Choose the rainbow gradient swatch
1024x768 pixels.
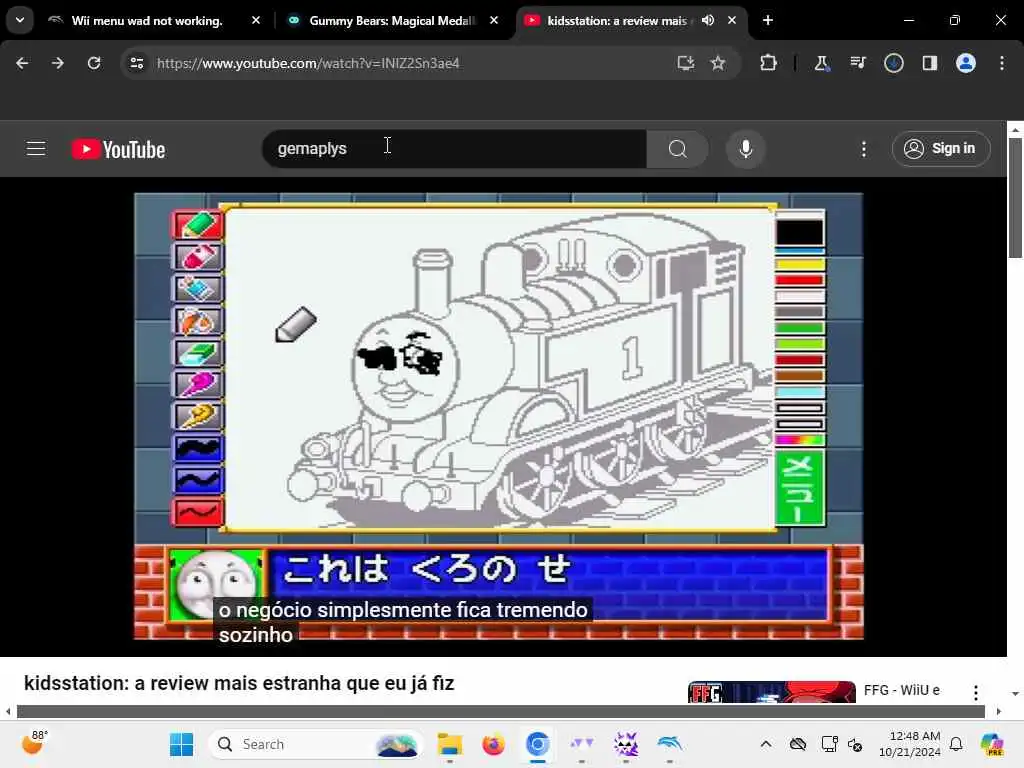(800, 440)
